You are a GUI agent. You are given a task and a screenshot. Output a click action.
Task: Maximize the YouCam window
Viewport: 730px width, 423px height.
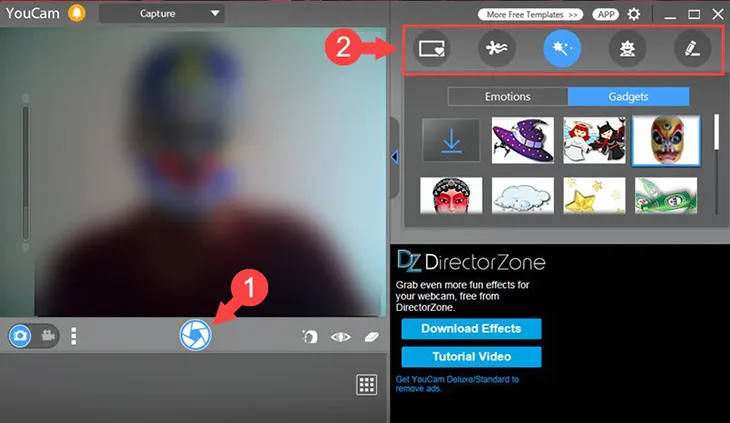tap(694, 14)
